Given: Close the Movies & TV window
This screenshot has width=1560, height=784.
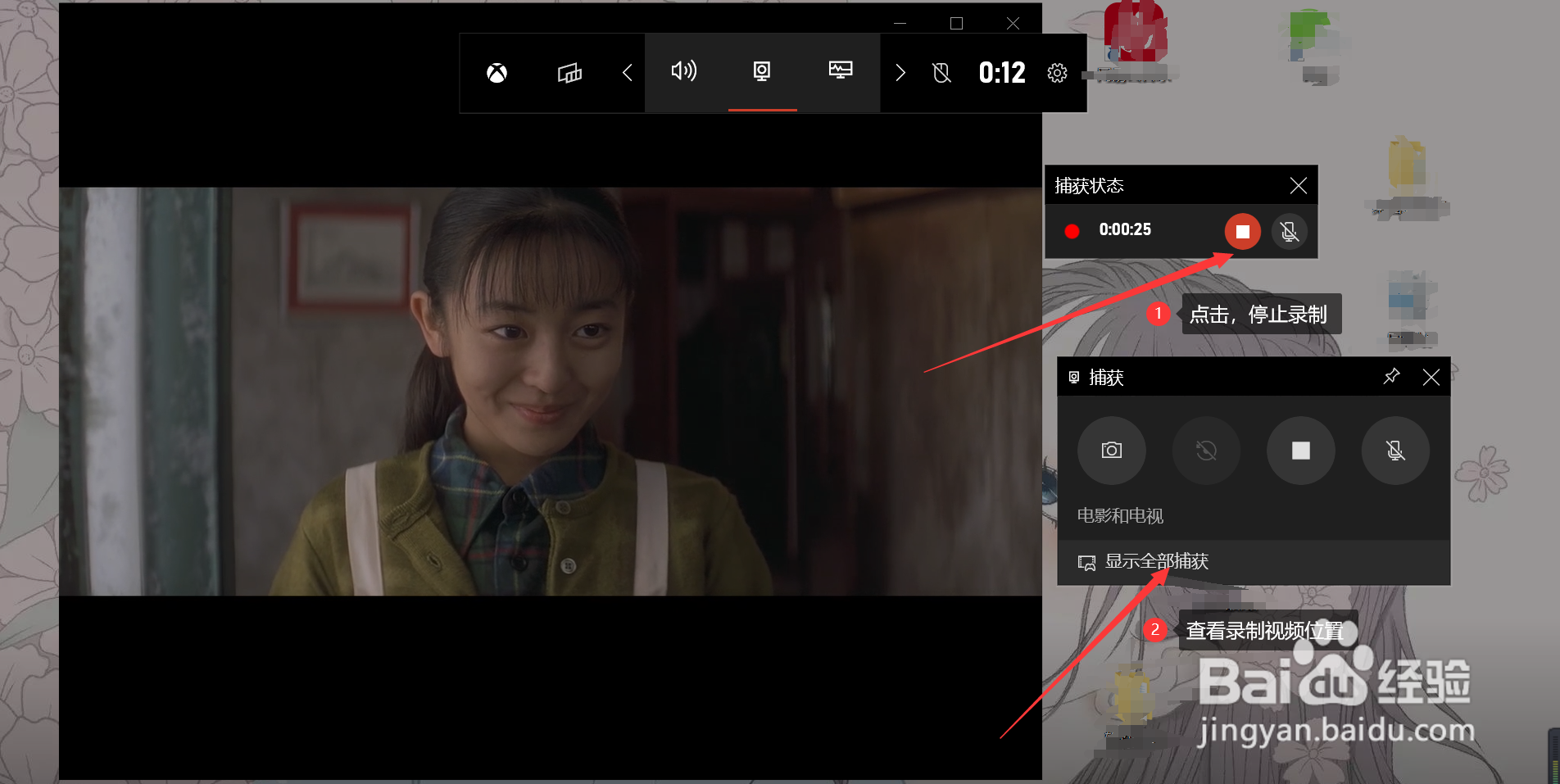Looking at the screenshot, I should 1013,23.
